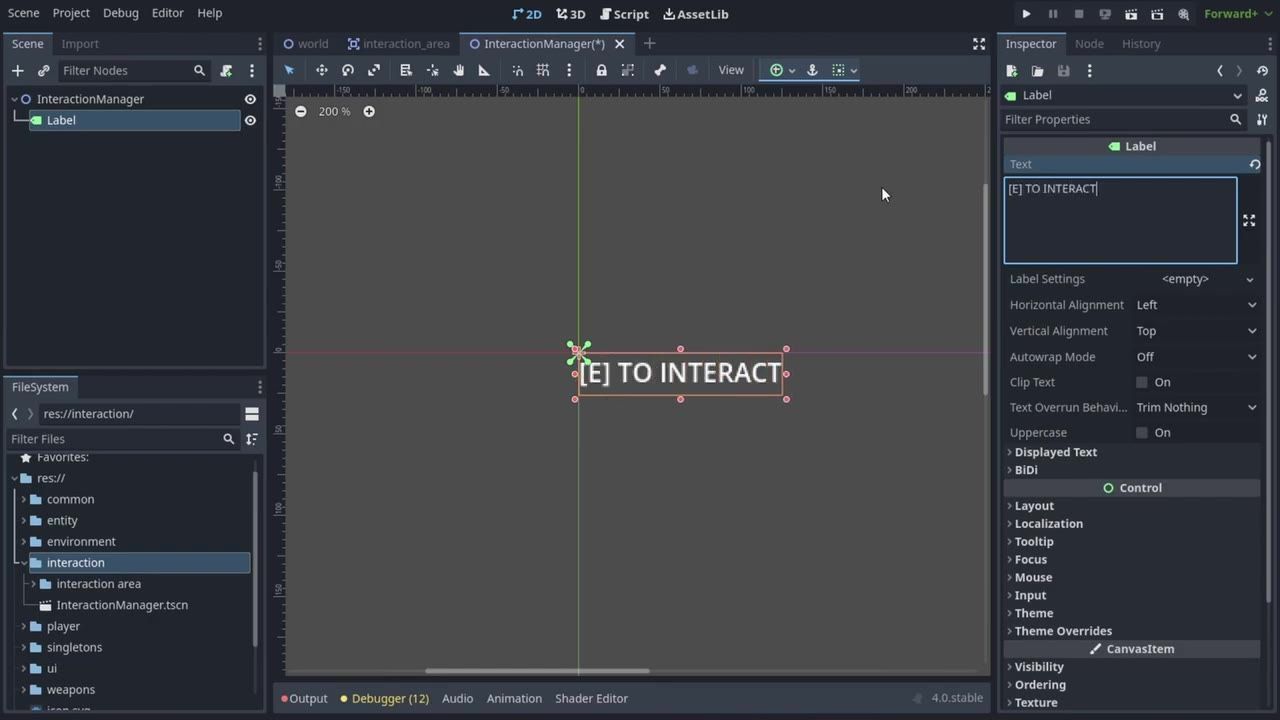Open the expanded text editor for Text

[1249, 220]
